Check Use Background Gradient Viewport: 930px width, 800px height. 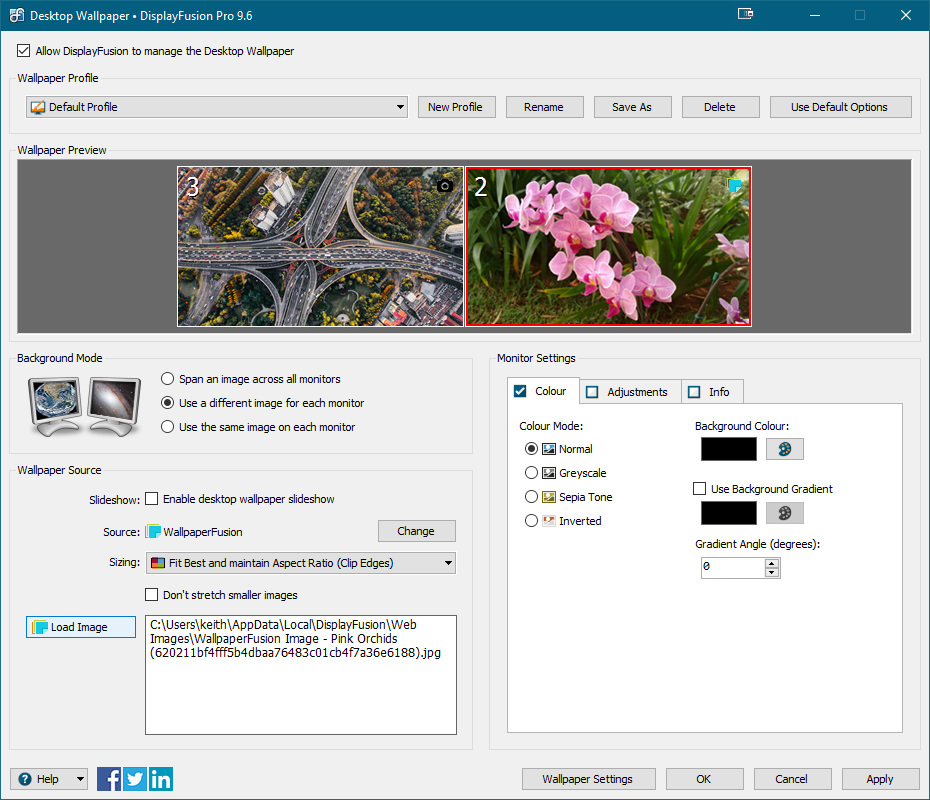click(x=700, y=489)
